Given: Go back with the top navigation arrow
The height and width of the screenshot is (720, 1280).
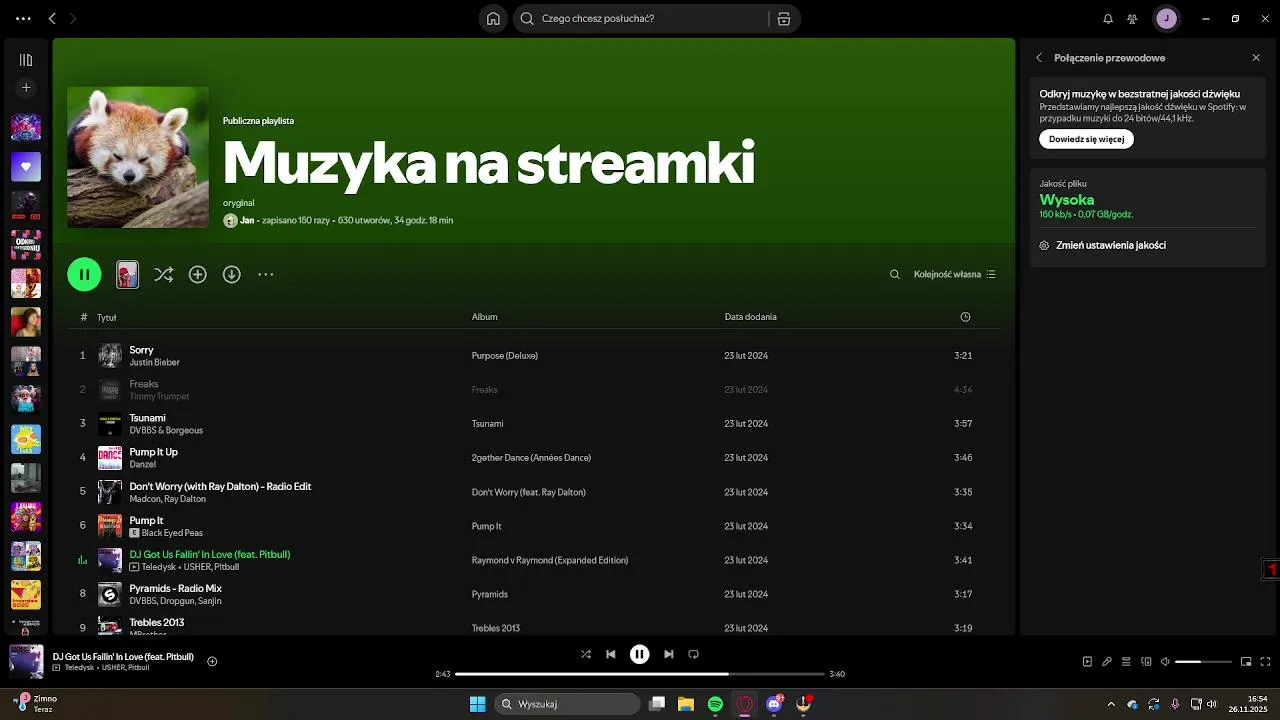Looking at the screenshot, I should [x=52, y=18].
